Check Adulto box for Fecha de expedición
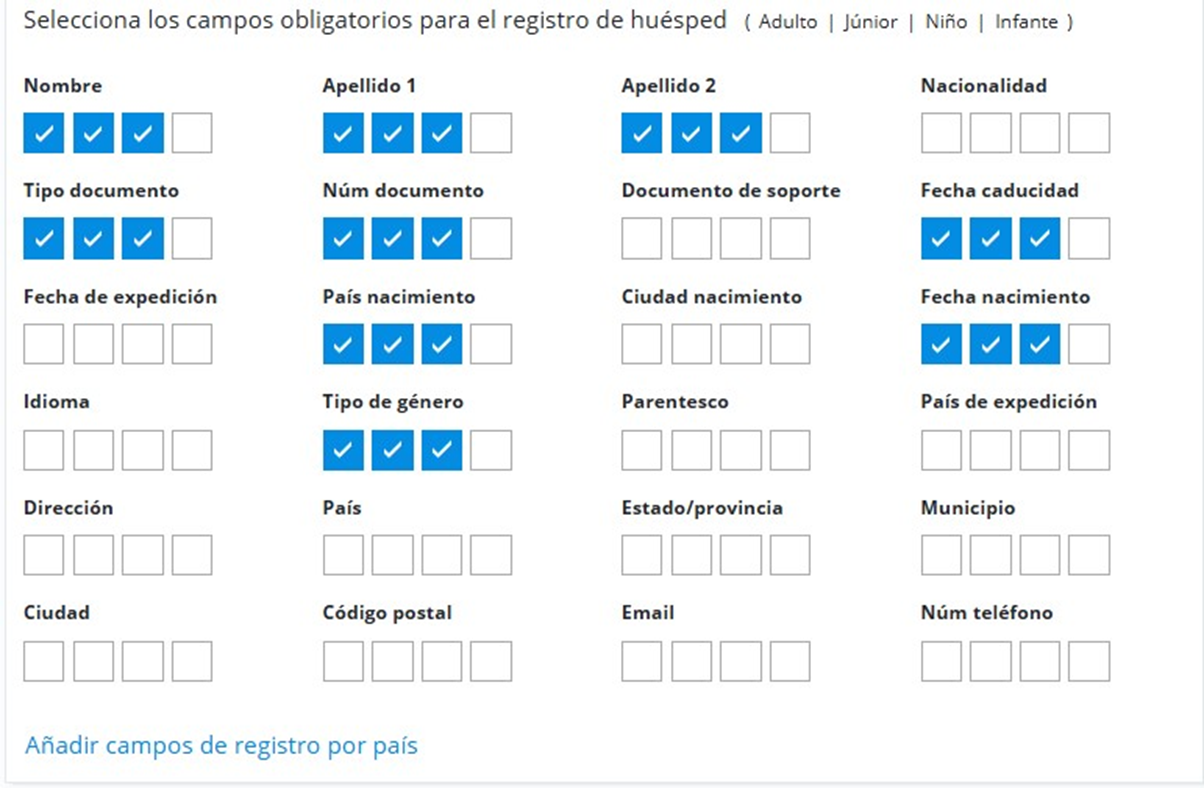This screenshot has height=788, width=1204. point(43,344)
